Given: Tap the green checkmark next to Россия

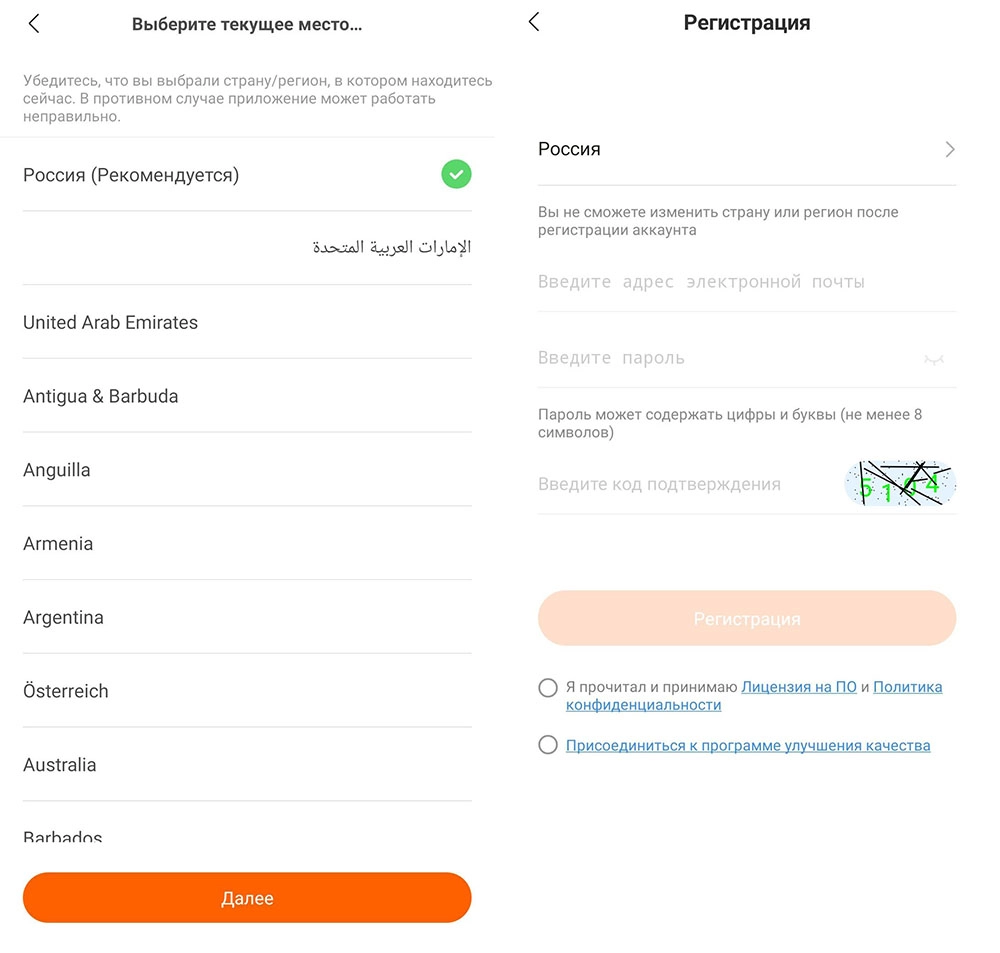Looking at the screenshot, I should 456,174.
